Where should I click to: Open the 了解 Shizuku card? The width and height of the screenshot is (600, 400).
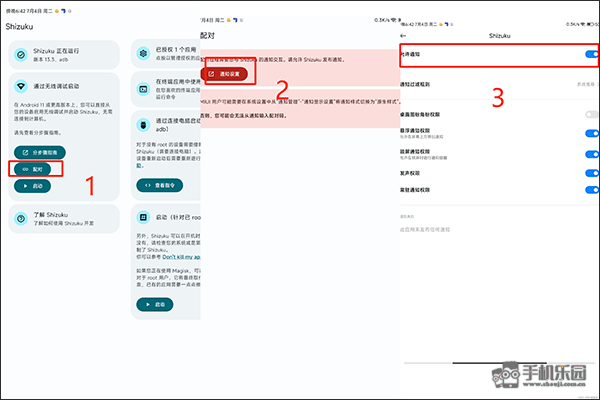(x=64, y=219)
